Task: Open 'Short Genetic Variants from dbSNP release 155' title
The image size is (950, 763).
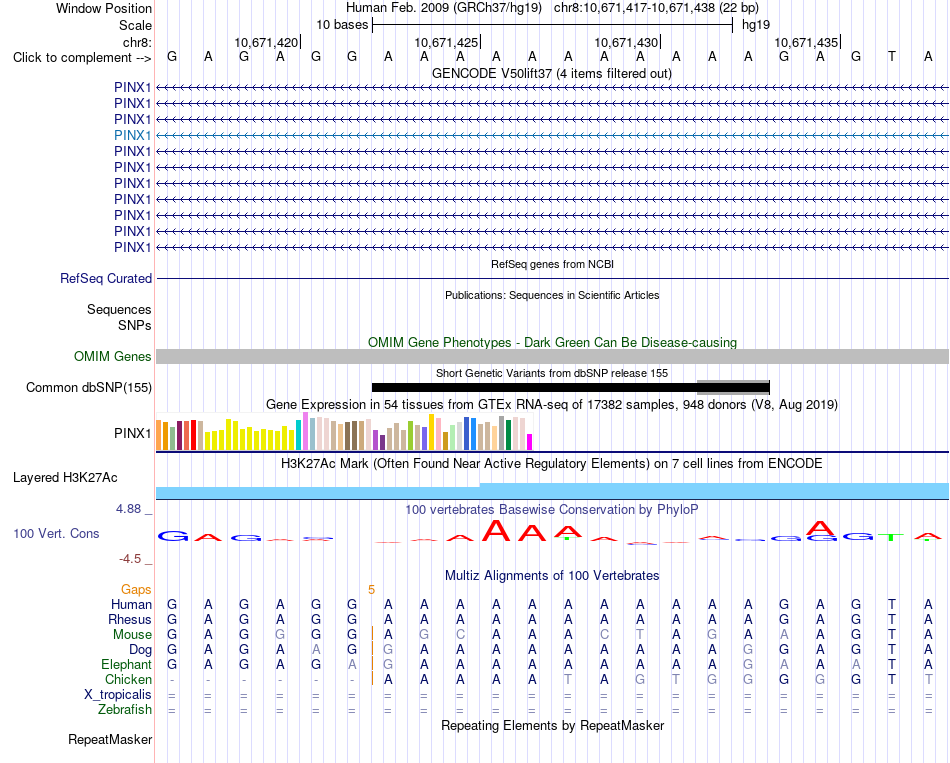Action: (x=552, y=373)
